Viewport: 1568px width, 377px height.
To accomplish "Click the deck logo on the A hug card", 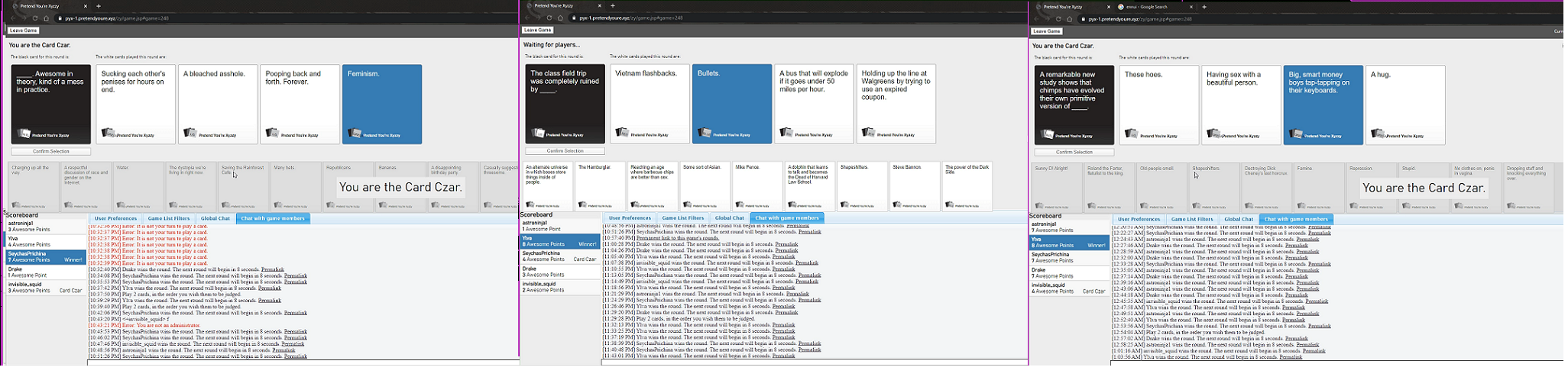I will (x=1378, y=135).
